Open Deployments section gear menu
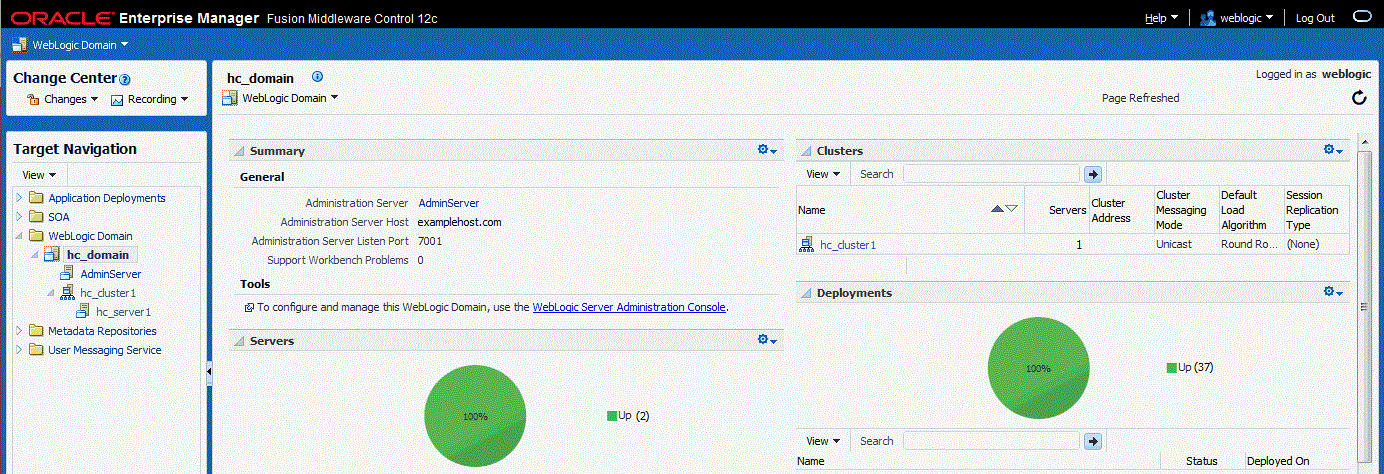Screen dimensions: 1384x474 [x=1333, y=292]
